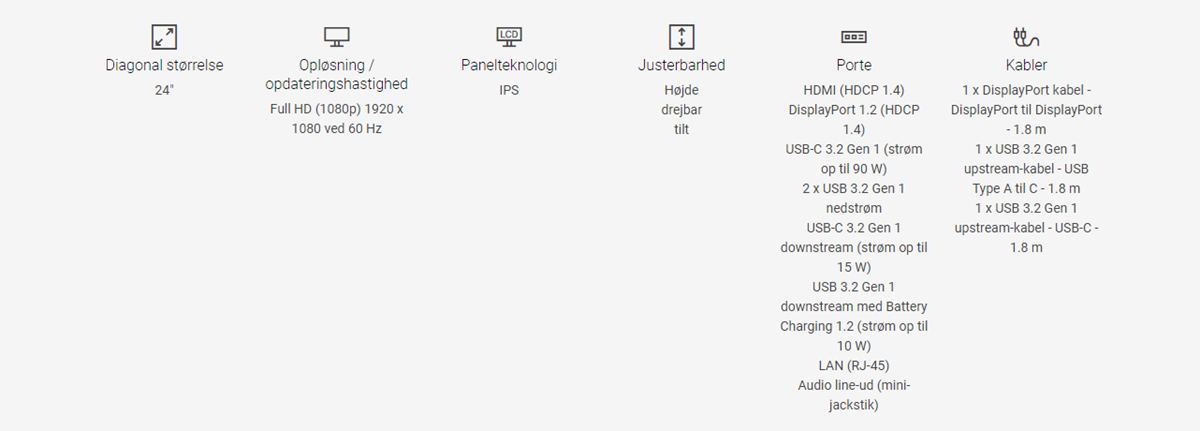1200x431 pixels.
Task: Click the 24" size value
Action: 164,90
